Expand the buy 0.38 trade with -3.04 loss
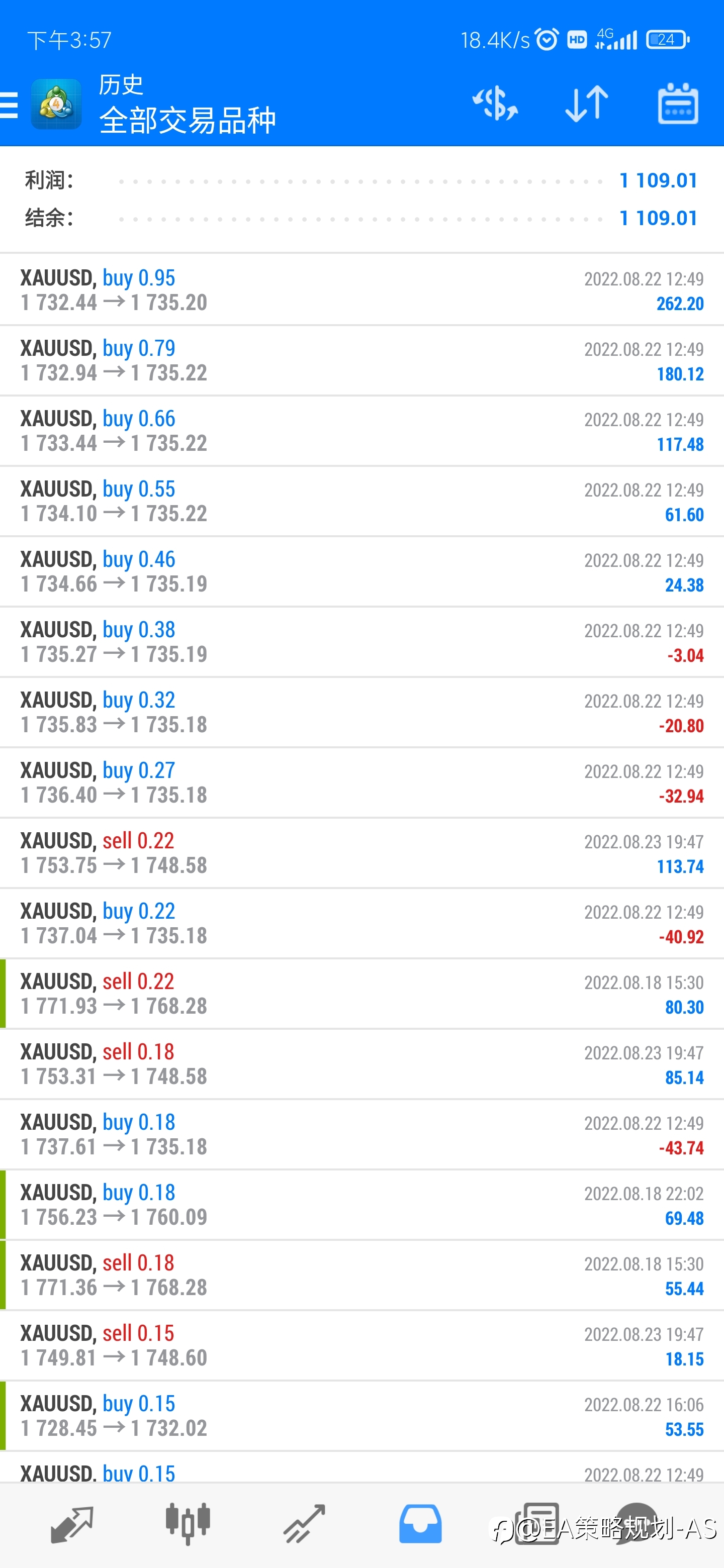Screen dimensions: 724x1568 361,642
